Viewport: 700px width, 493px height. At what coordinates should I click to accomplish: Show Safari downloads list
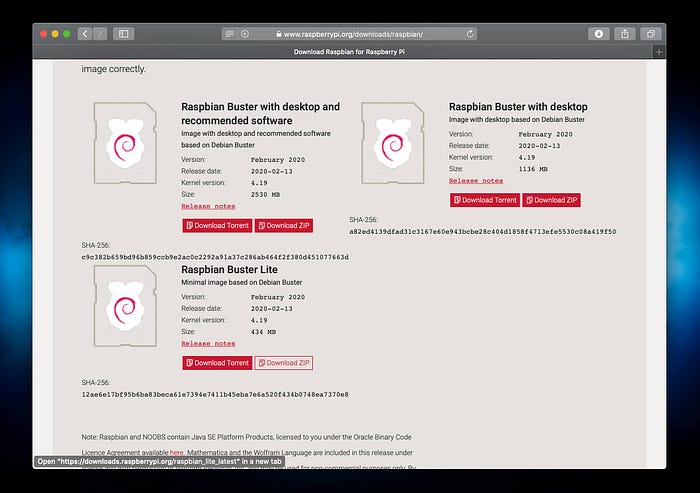tap(599, 34)
